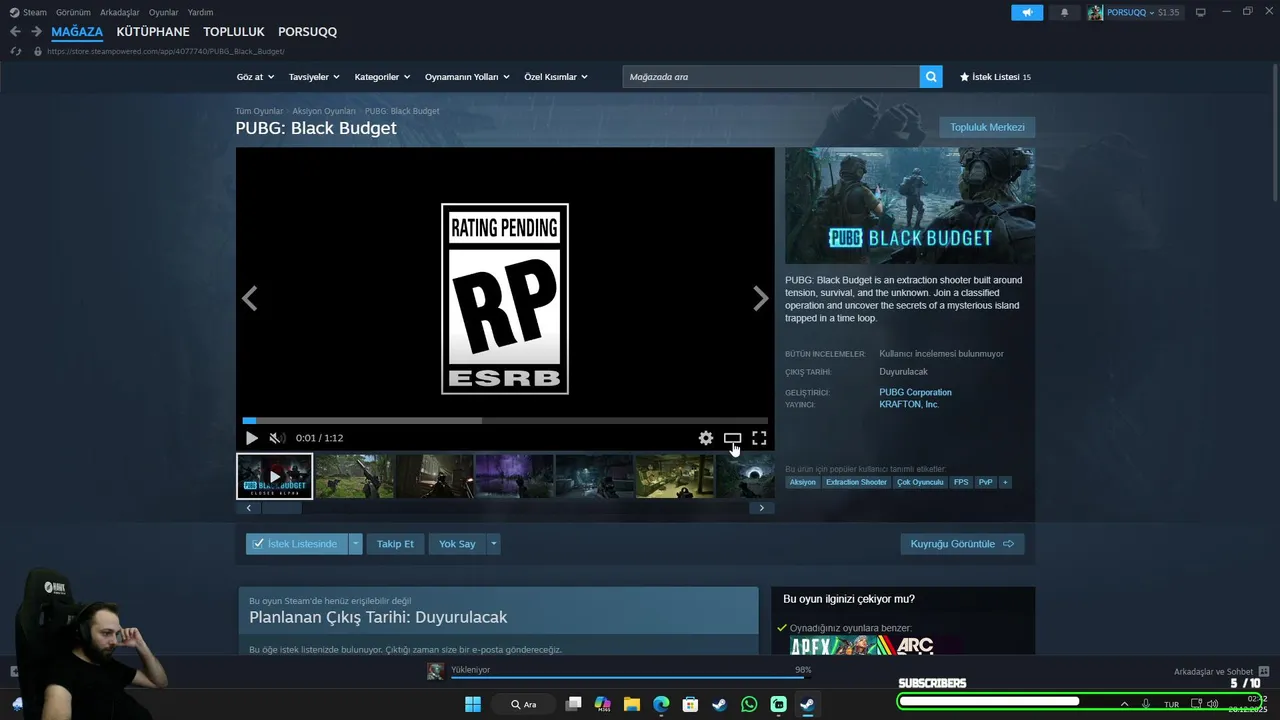Open the PUBG Corporation developer link
The image size is (1280, 720).
pyautogui.click(x=915, y=392)
